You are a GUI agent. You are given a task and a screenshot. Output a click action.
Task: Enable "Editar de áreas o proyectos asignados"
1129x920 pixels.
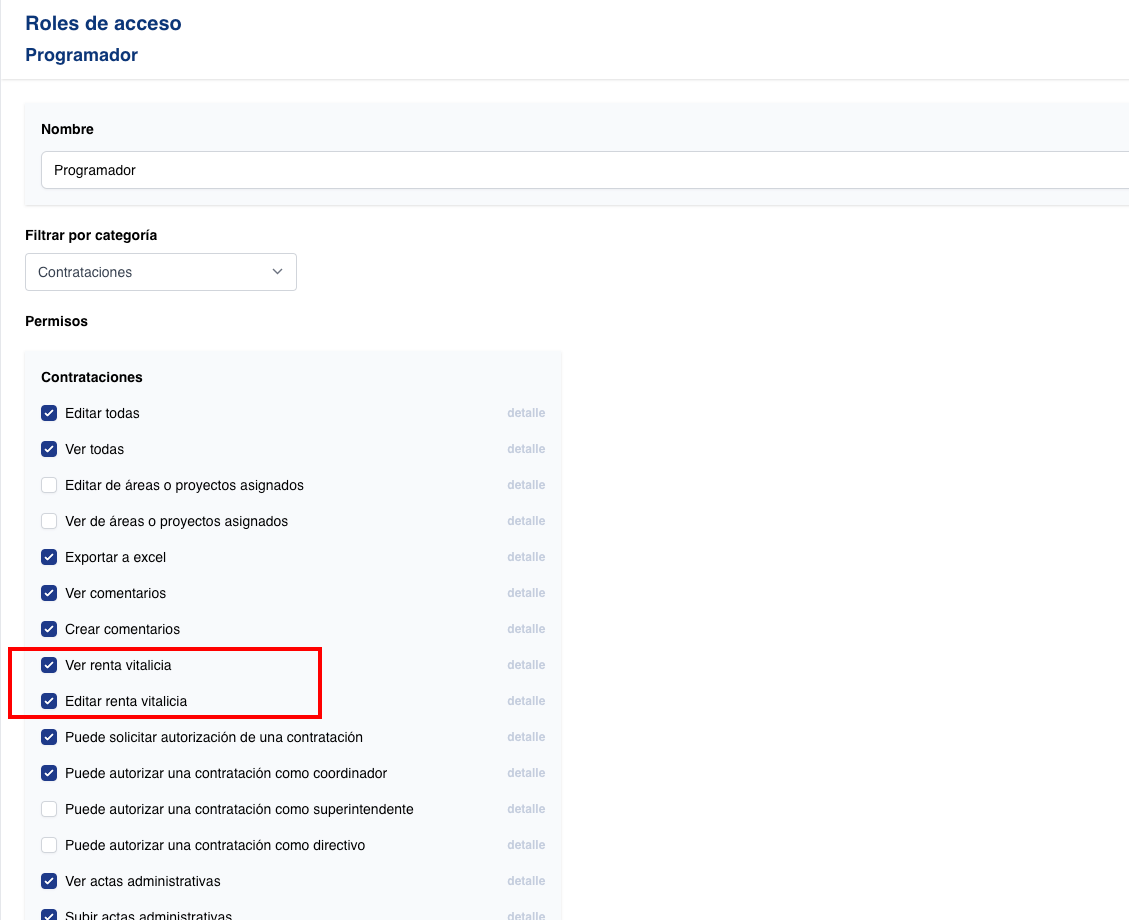click(x=49, y=485)
